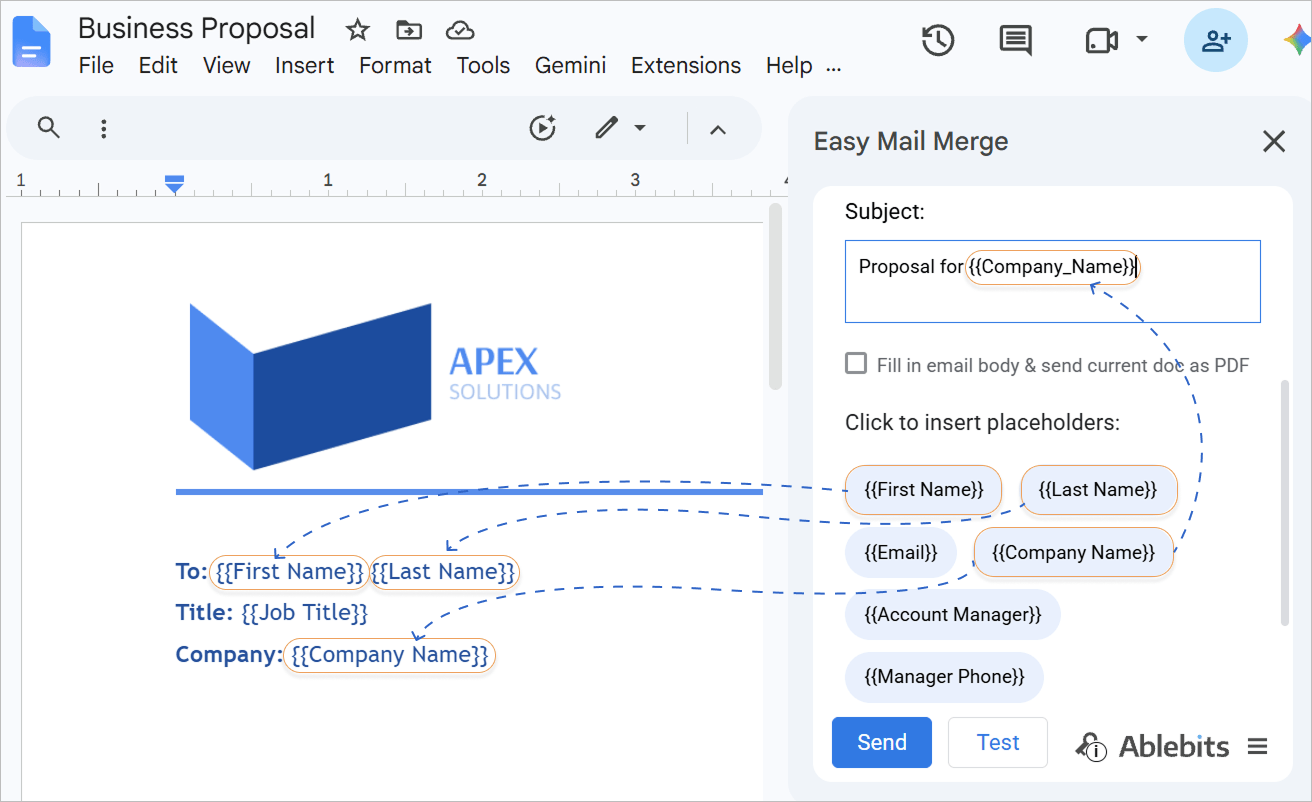Viewport: 1312px width, 802px height.
Task: Open the Gemini sparkle icon
Action: click(x=1297, y=41)
